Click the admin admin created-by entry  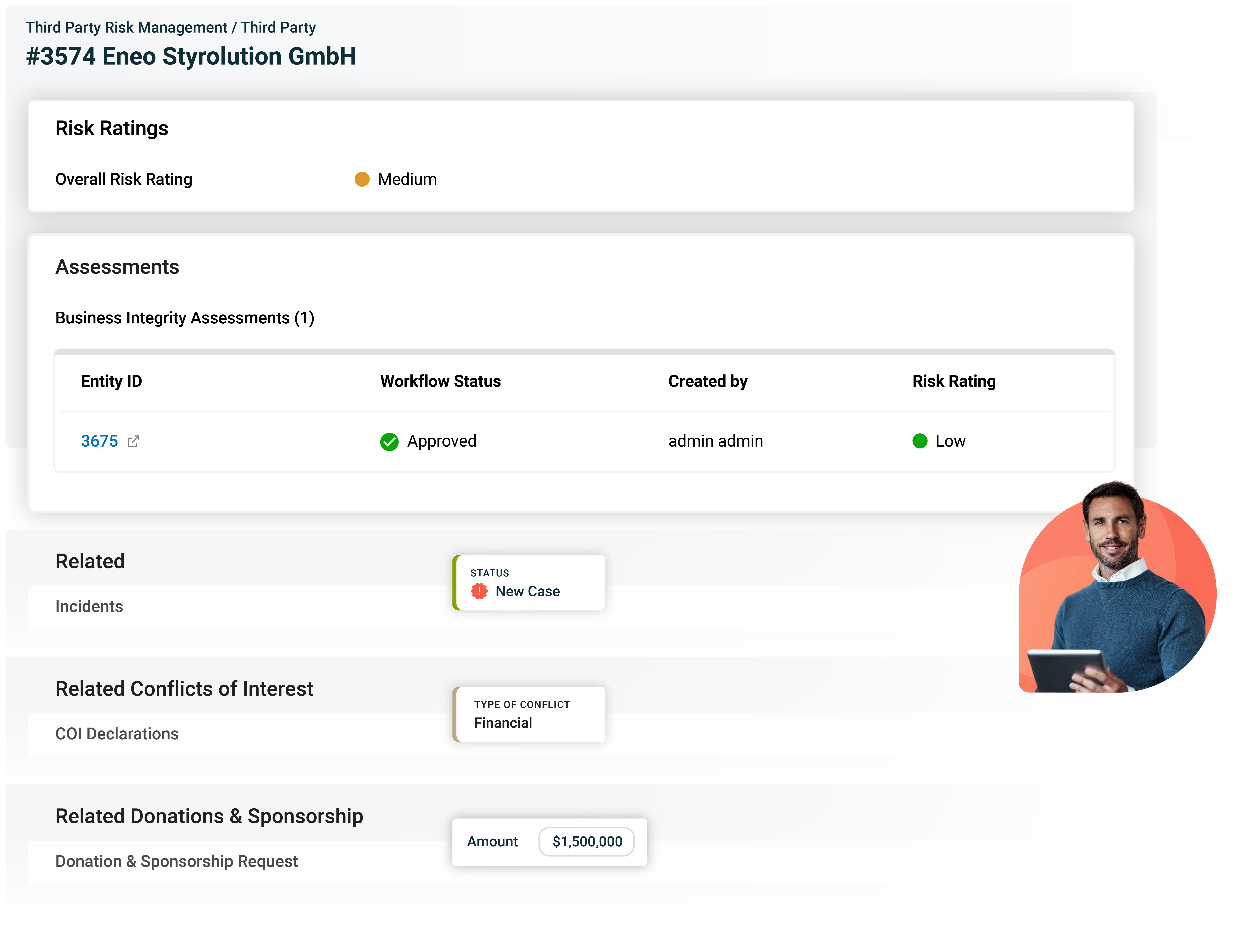[715, 441]
